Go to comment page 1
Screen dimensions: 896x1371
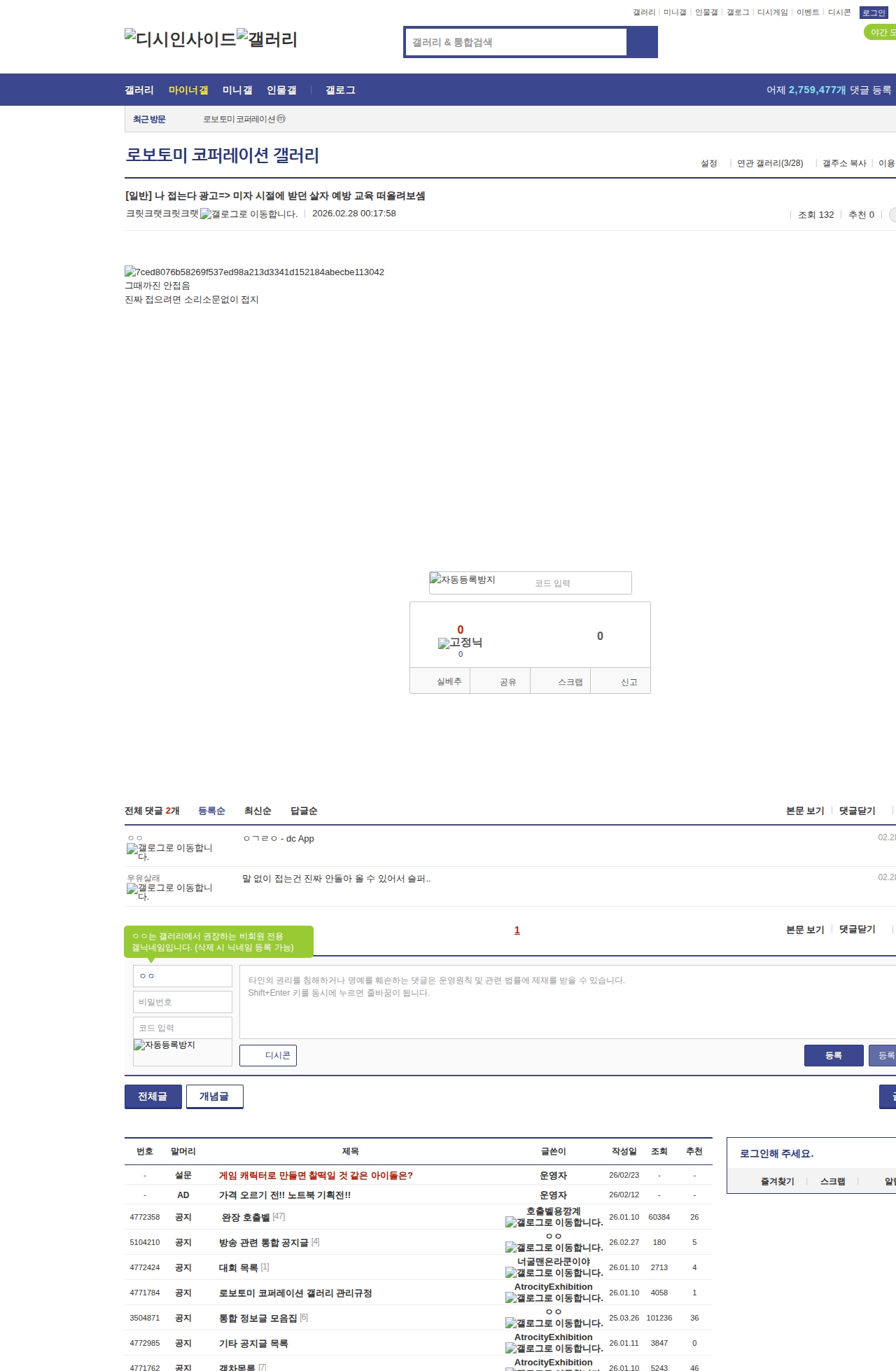pyautogui.click(x=517, y=930)
